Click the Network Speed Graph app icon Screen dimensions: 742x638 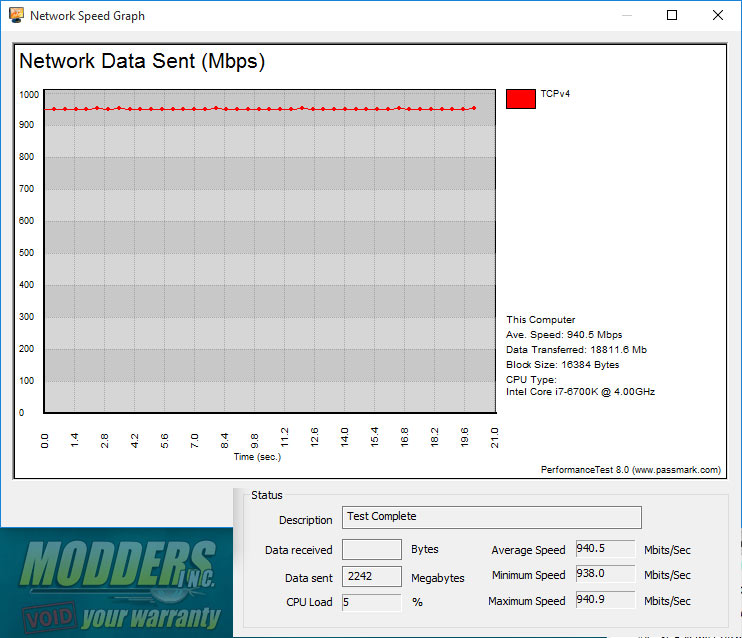point(16,15)
